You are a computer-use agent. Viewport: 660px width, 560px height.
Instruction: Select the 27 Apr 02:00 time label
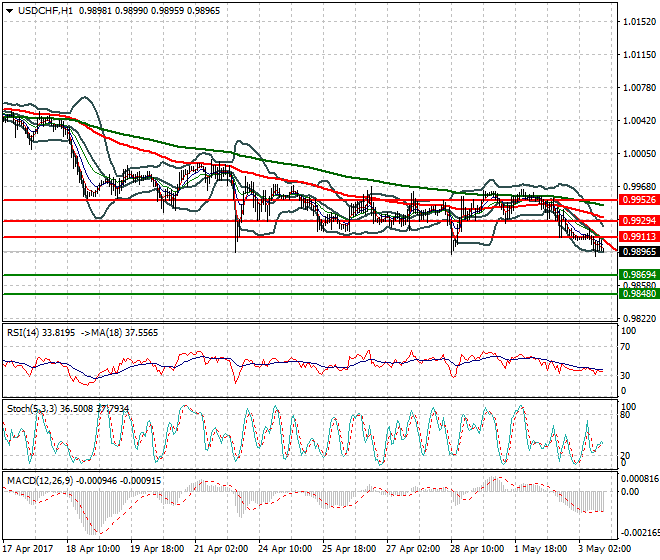click(x=413, y=549)
